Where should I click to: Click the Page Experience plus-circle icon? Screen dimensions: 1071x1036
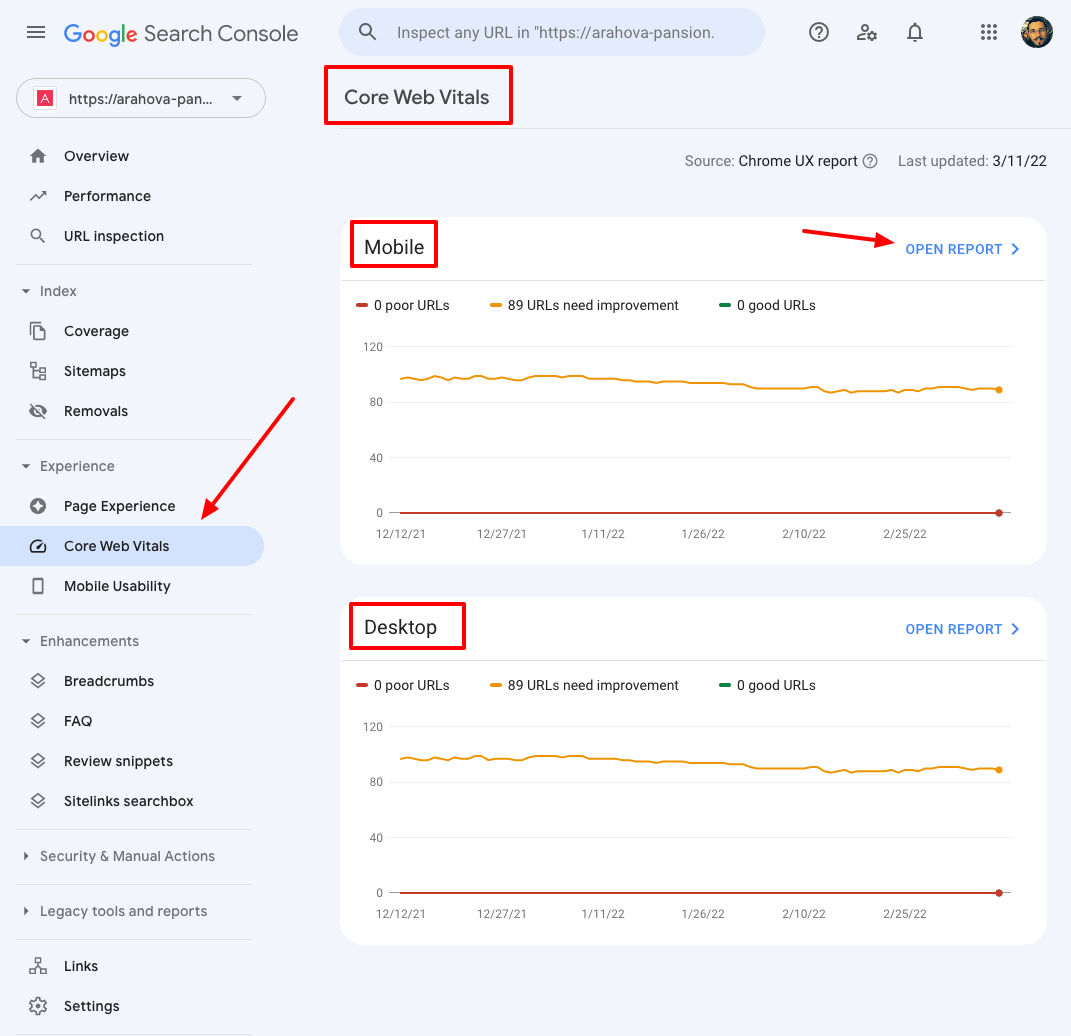click(x=38, y=506)
